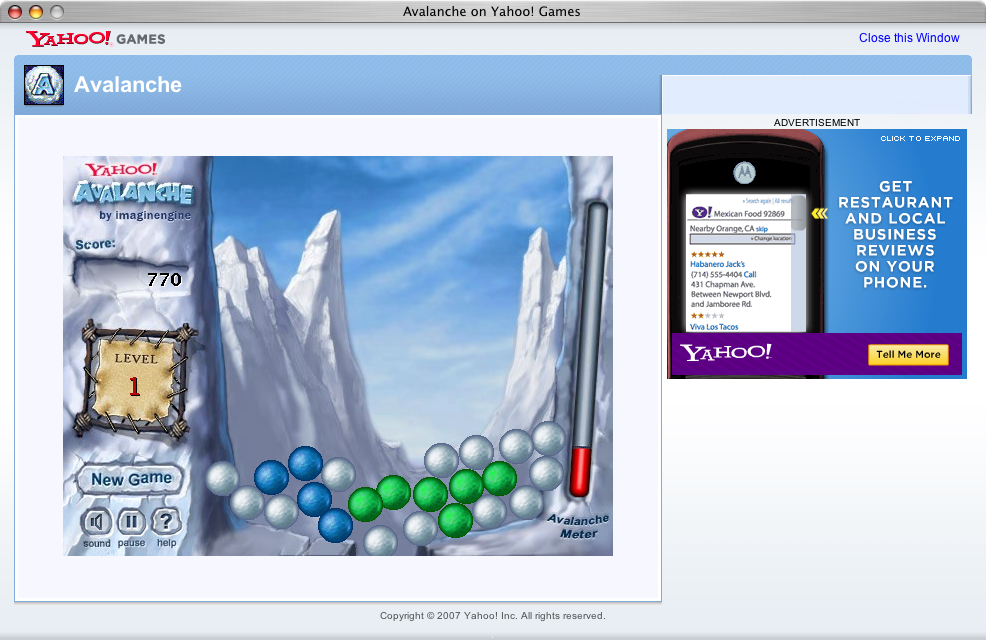Screen dimensions: 986x640
Task: Click the Avalanche Meter label
Action: [x=579, y=527]
